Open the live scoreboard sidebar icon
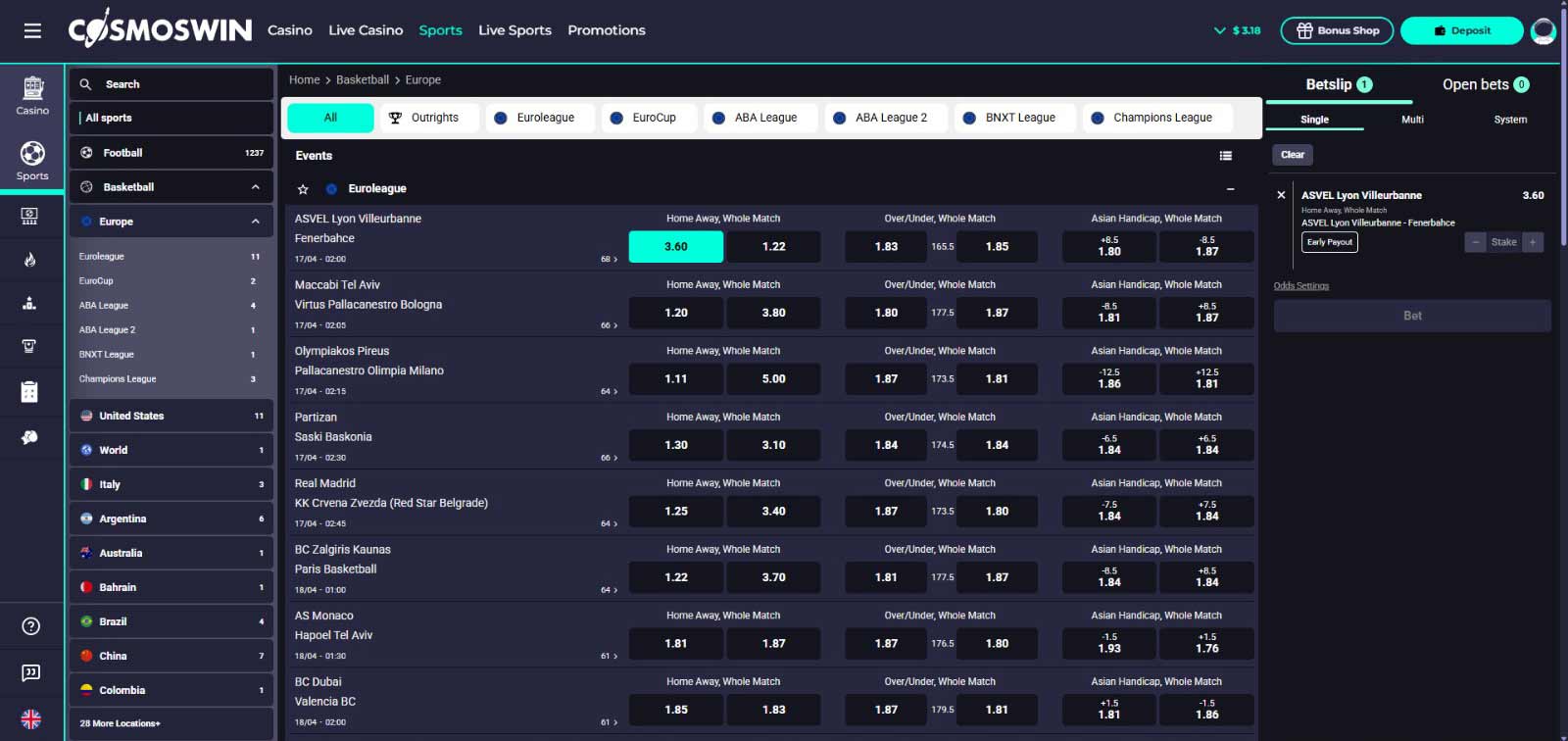The width and height of the screenshot is (1568, 741). (x=29, y=217)
